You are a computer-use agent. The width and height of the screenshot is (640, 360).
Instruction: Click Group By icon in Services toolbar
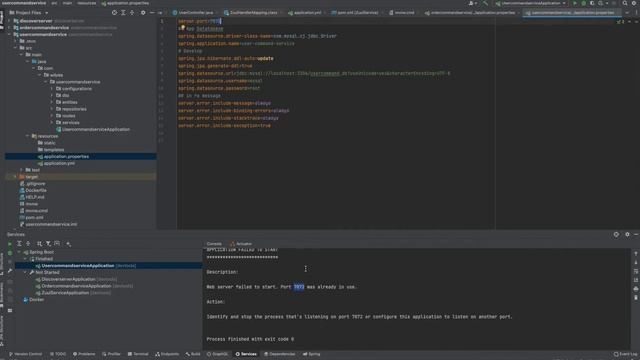pos(39,244)
